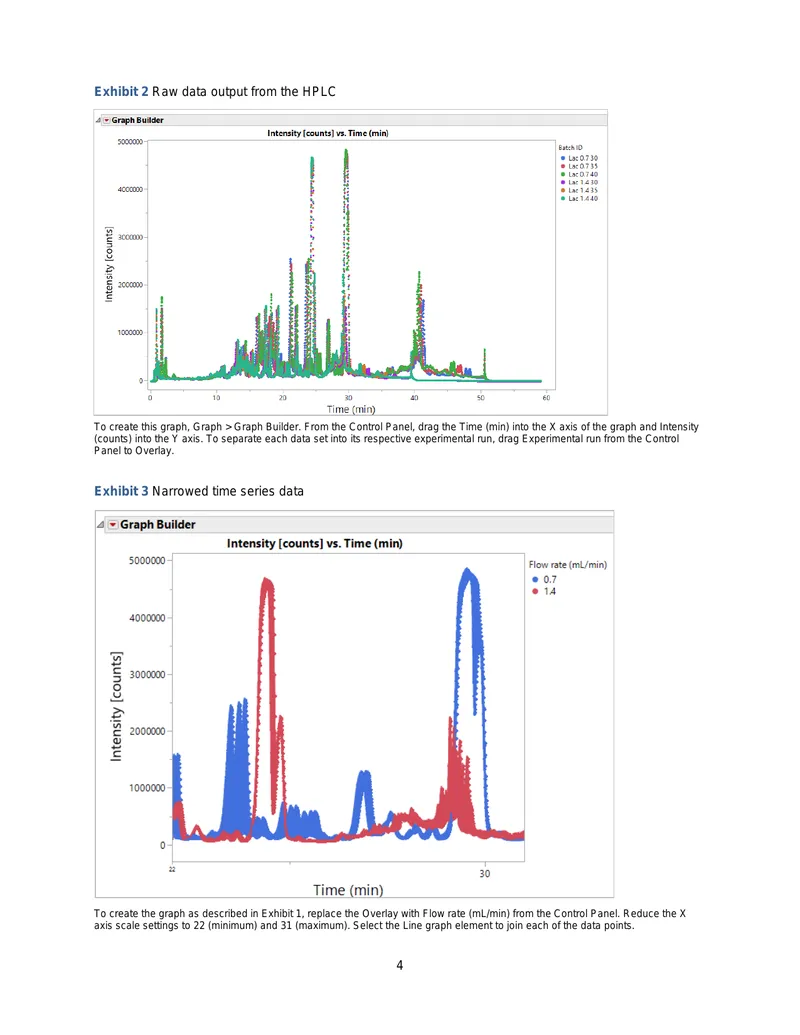Click the '40' tick on Exhibit 2 X axis
Image resolution: width=800 pixels, height=1035 pixels.
(x=415, y=398)
